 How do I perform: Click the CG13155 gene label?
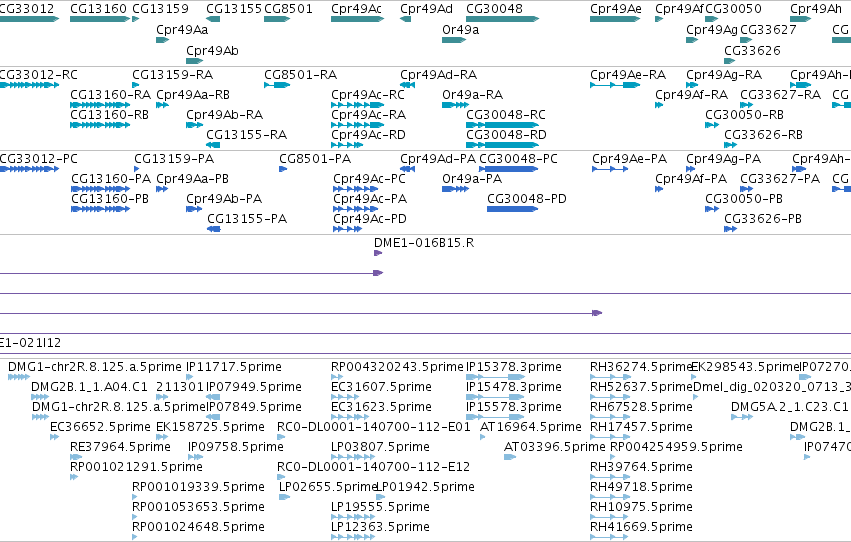point(234,9)
